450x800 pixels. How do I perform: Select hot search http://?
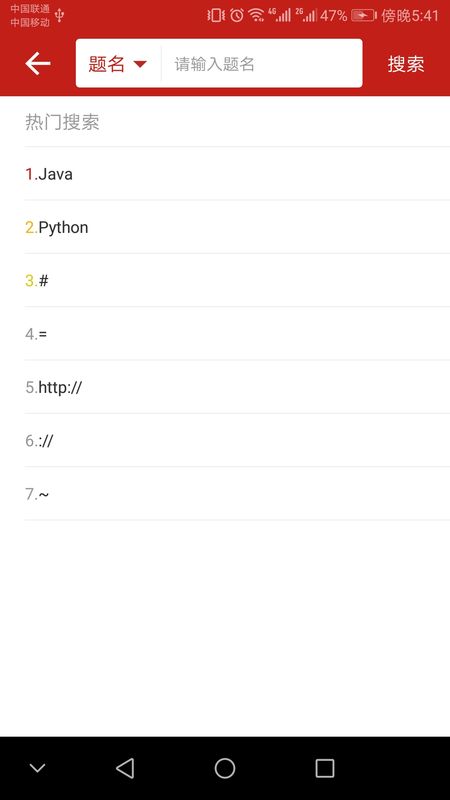[x=237, y=387]
